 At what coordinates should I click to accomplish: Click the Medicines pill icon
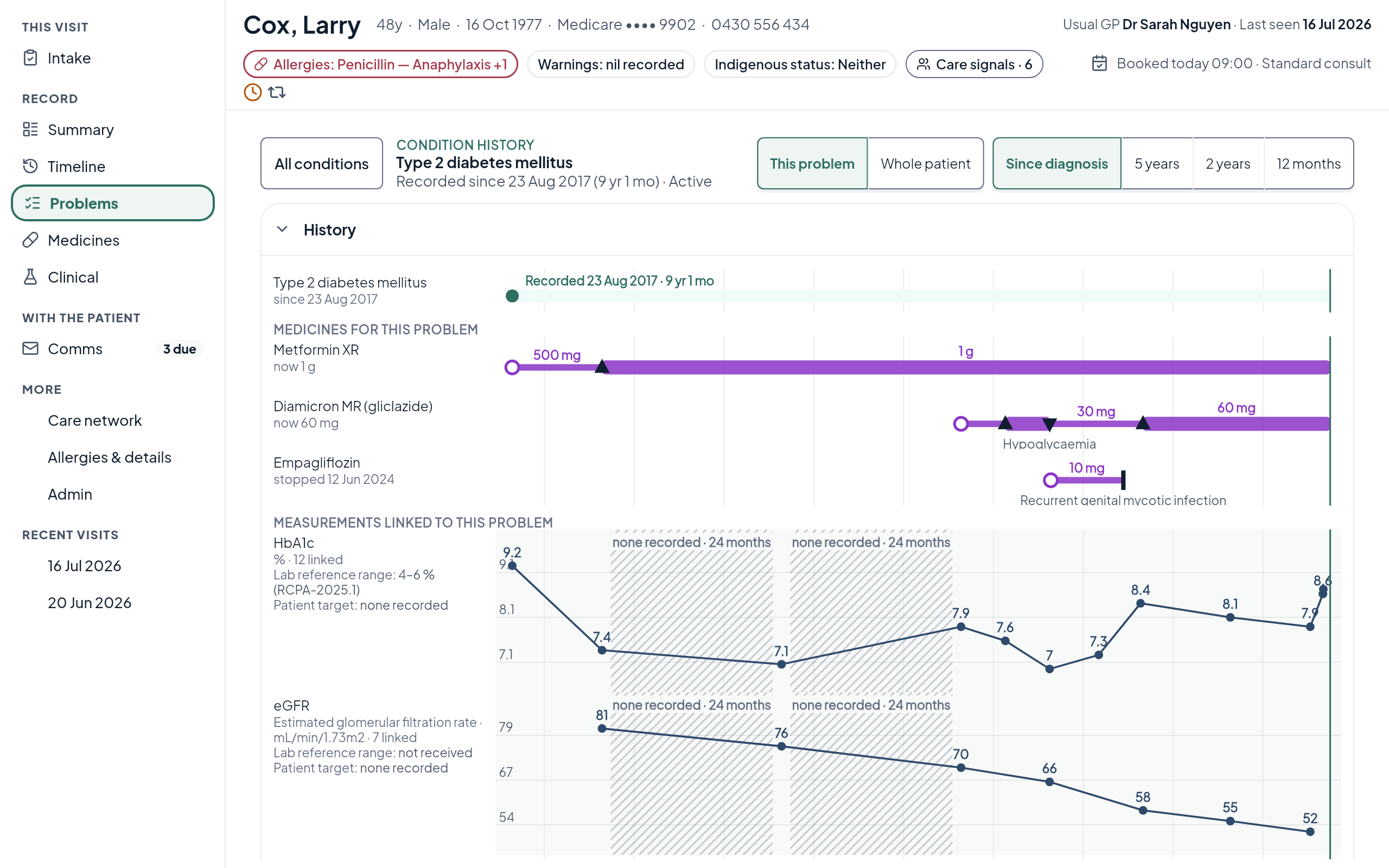[x=30, y=240]
